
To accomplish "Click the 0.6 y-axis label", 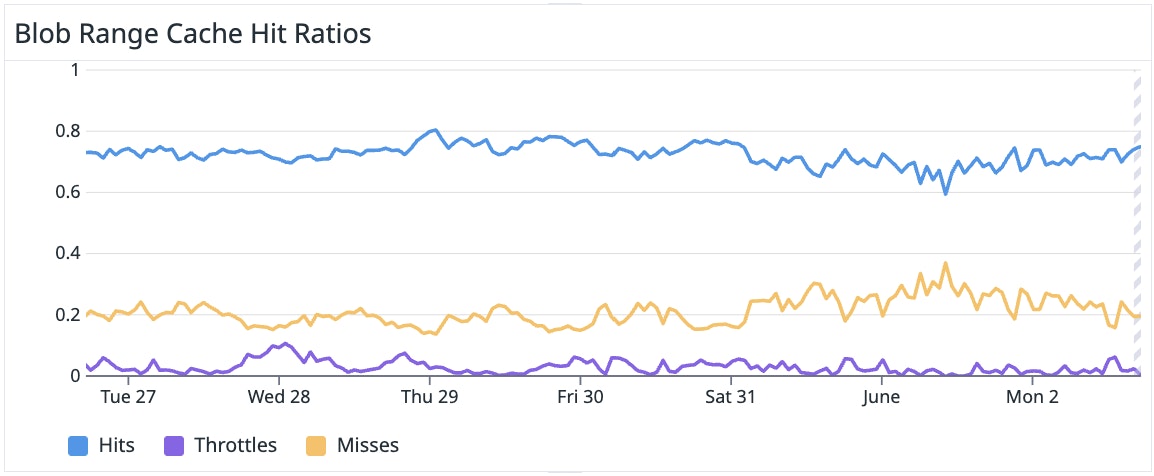I will pyautogui.click(x=68, y=192).
